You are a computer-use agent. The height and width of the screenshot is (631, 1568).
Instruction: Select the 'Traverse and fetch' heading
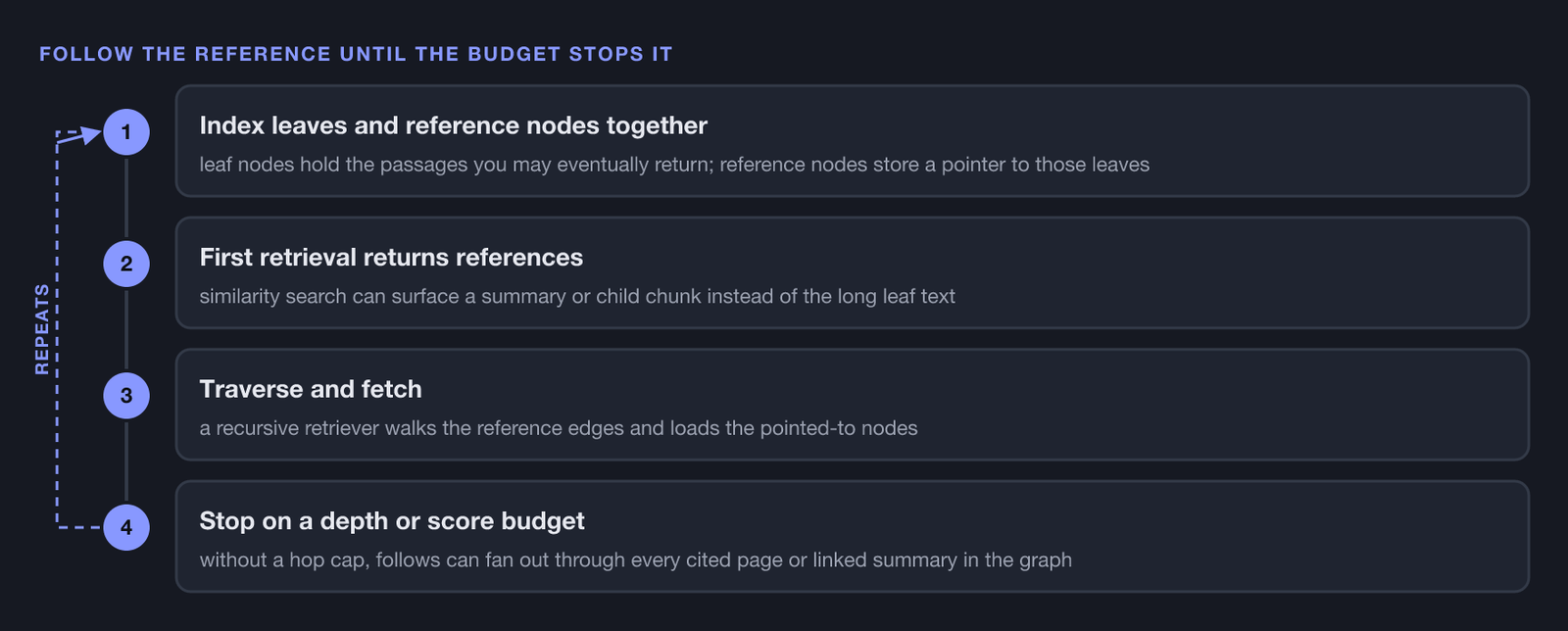tap(311, 389)
